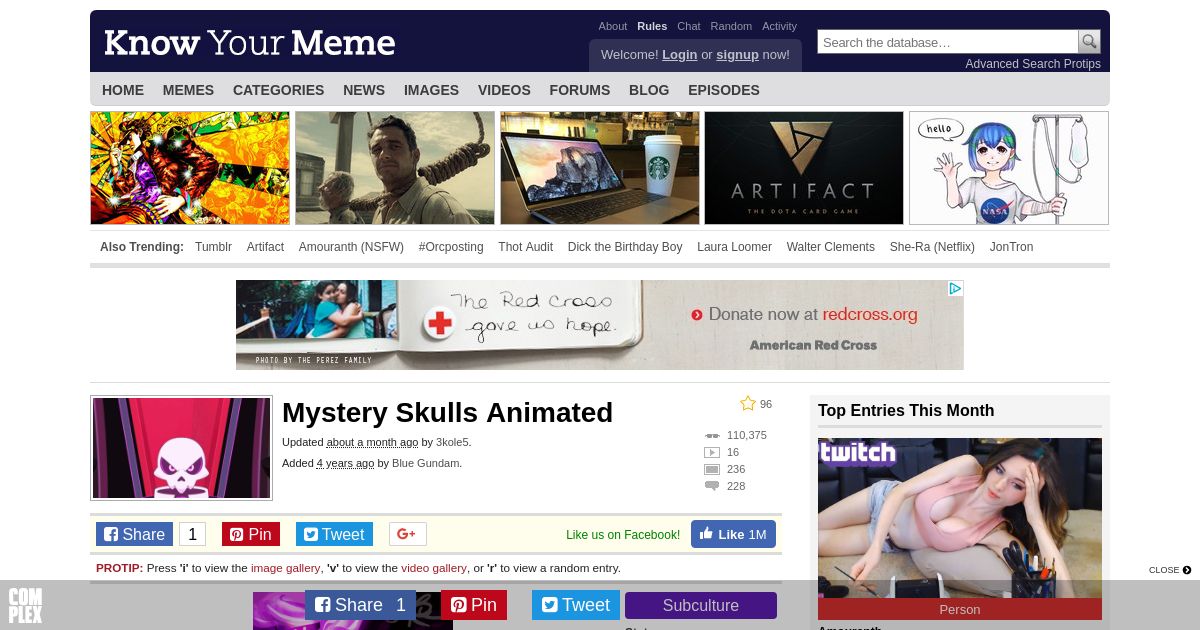Viewport: 1200px width, 630px height.
Task: Share the entry on Facebook
Action: click(x=134, y=534)
